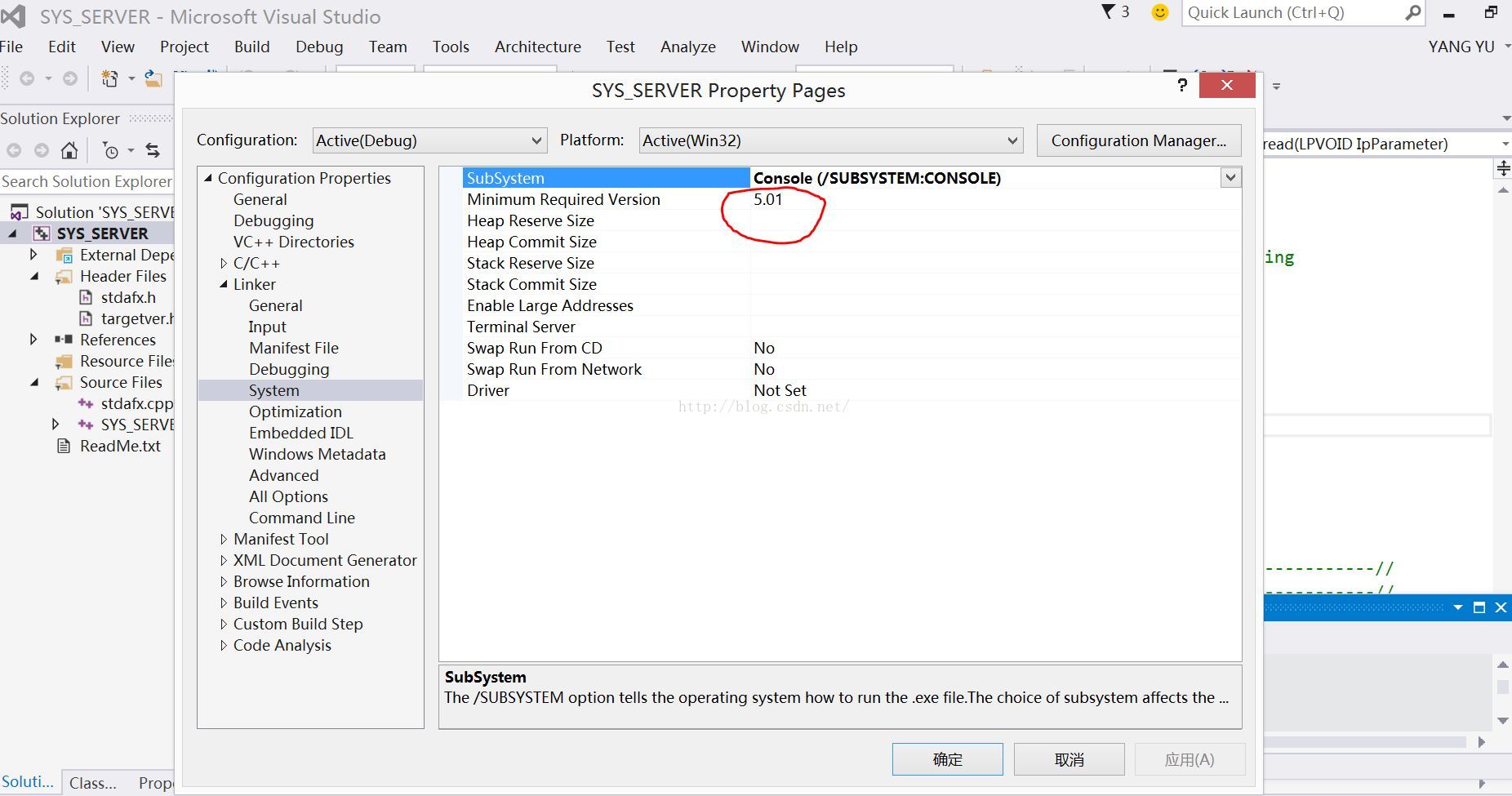Click the Navigate Backward toolbar arrow
This screenshot has width=1512, height=796.
coord(27,78)
